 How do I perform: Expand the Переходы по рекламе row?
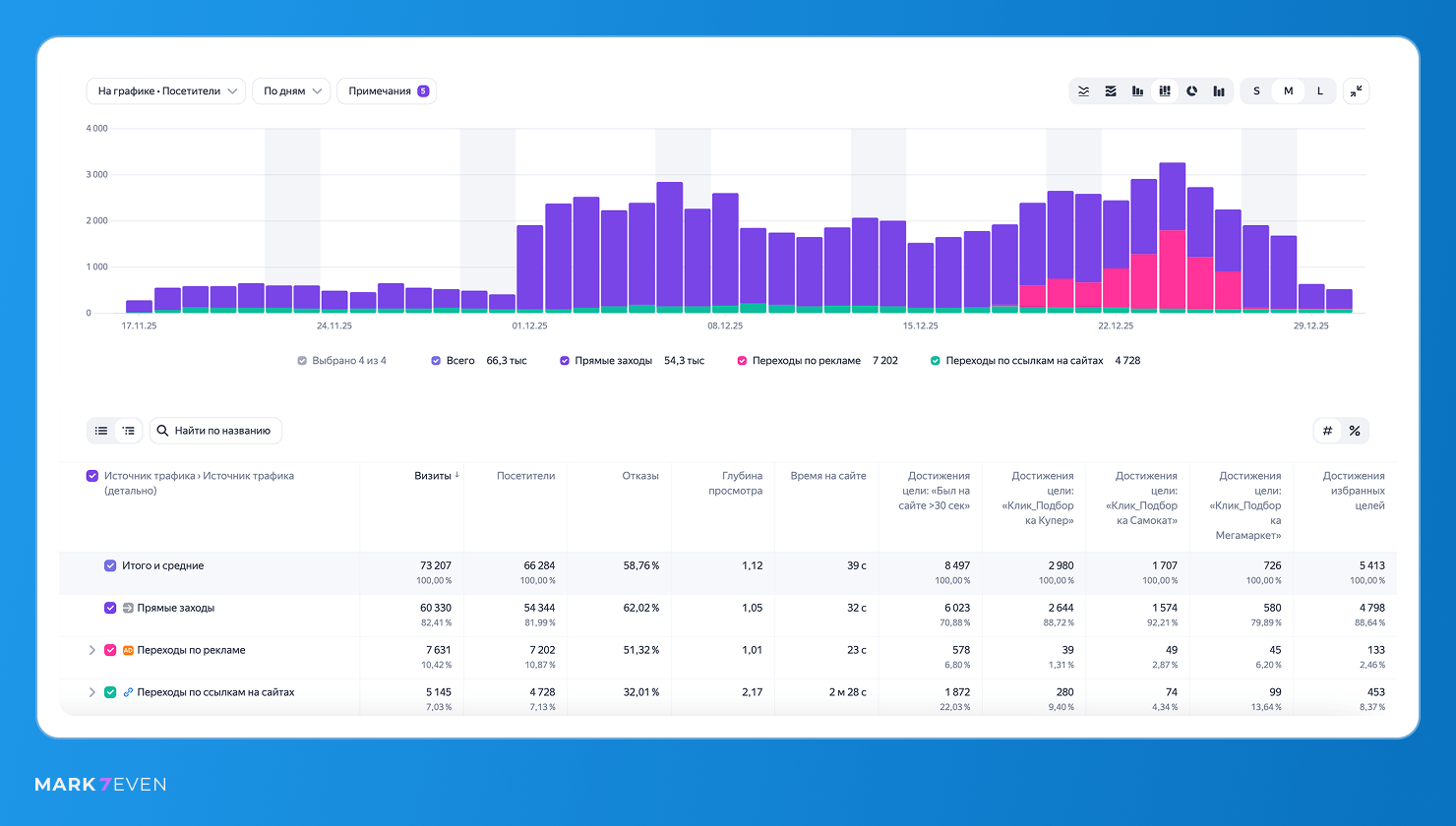click(92, 650)
